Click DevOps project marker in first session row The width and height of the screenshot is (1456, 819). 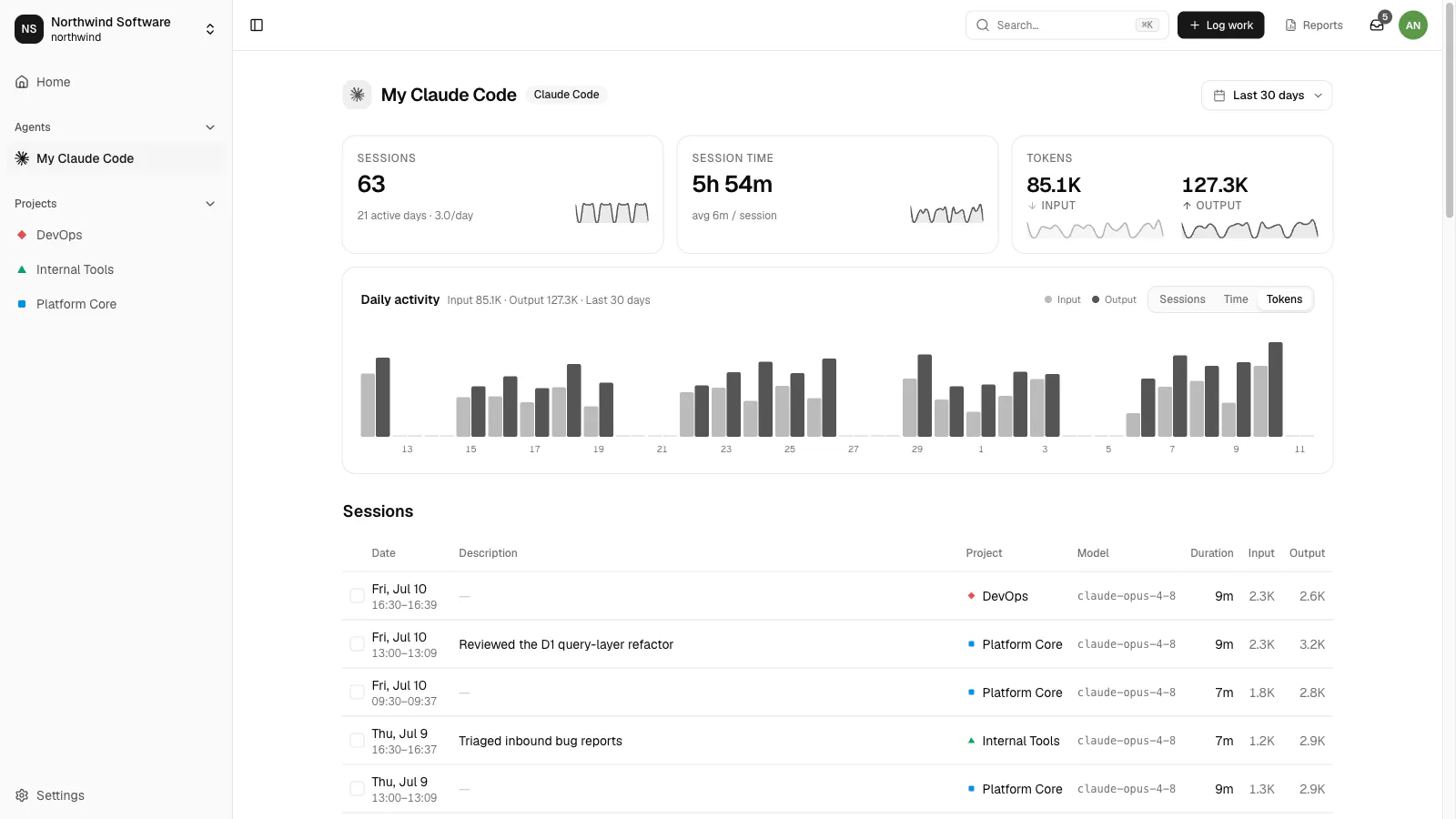pos(972,596)
